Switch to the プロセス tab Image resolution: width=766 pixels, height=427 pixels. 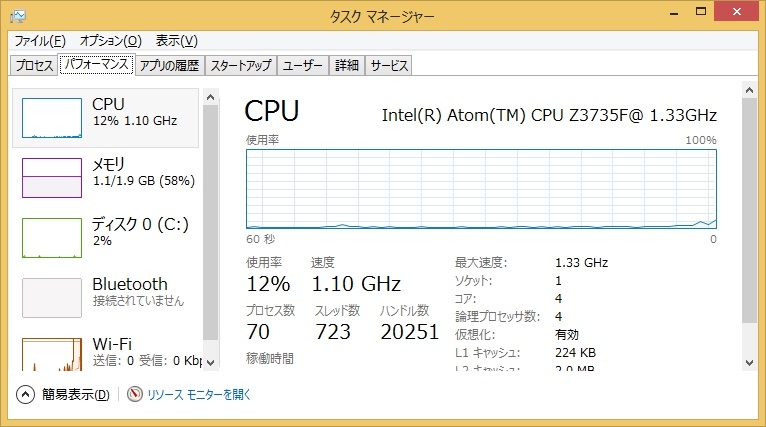coord(34,65)
